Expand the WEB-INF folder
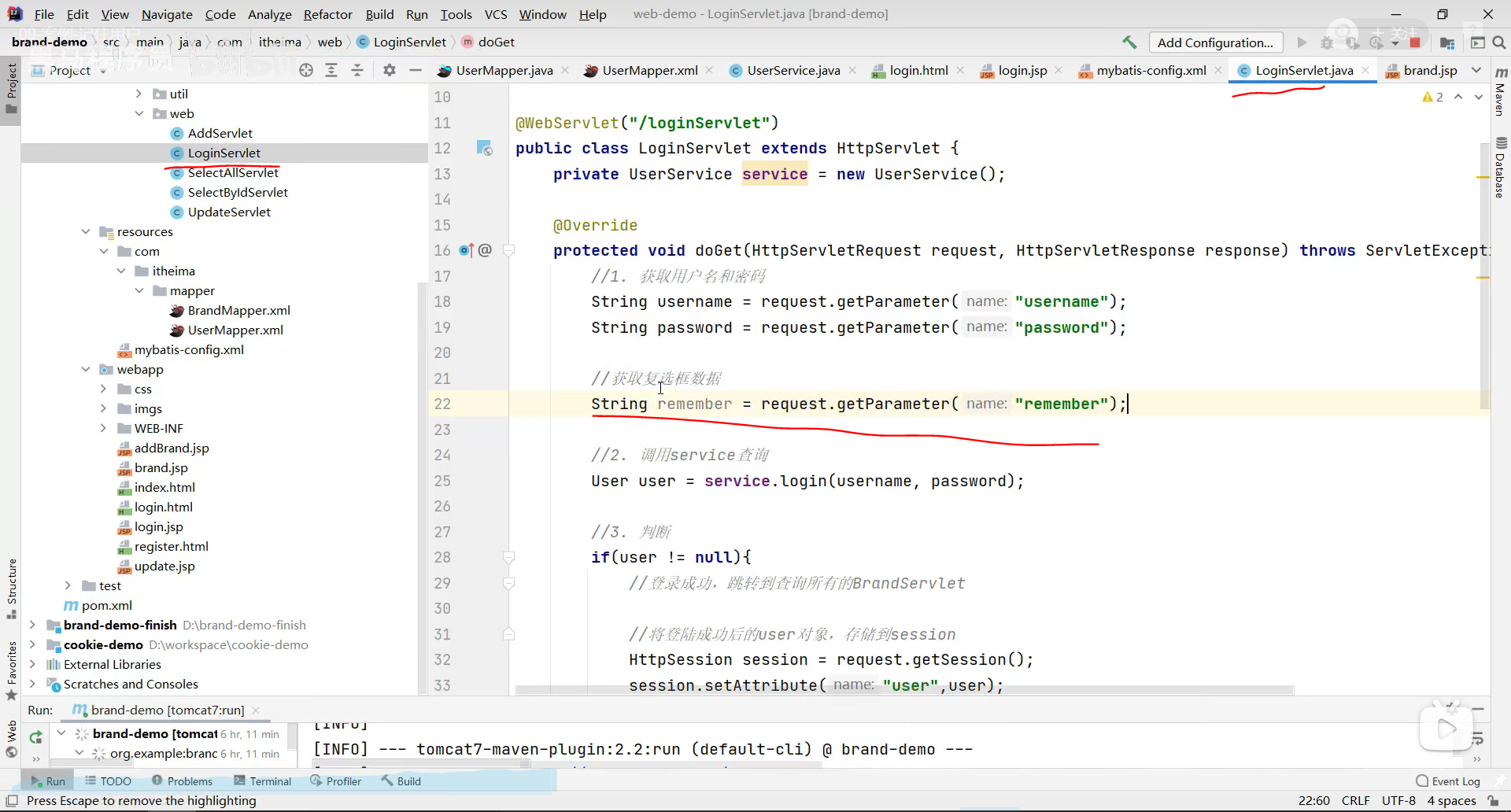The width and height of the screenshot is (1511, 812). click(103, 428)
